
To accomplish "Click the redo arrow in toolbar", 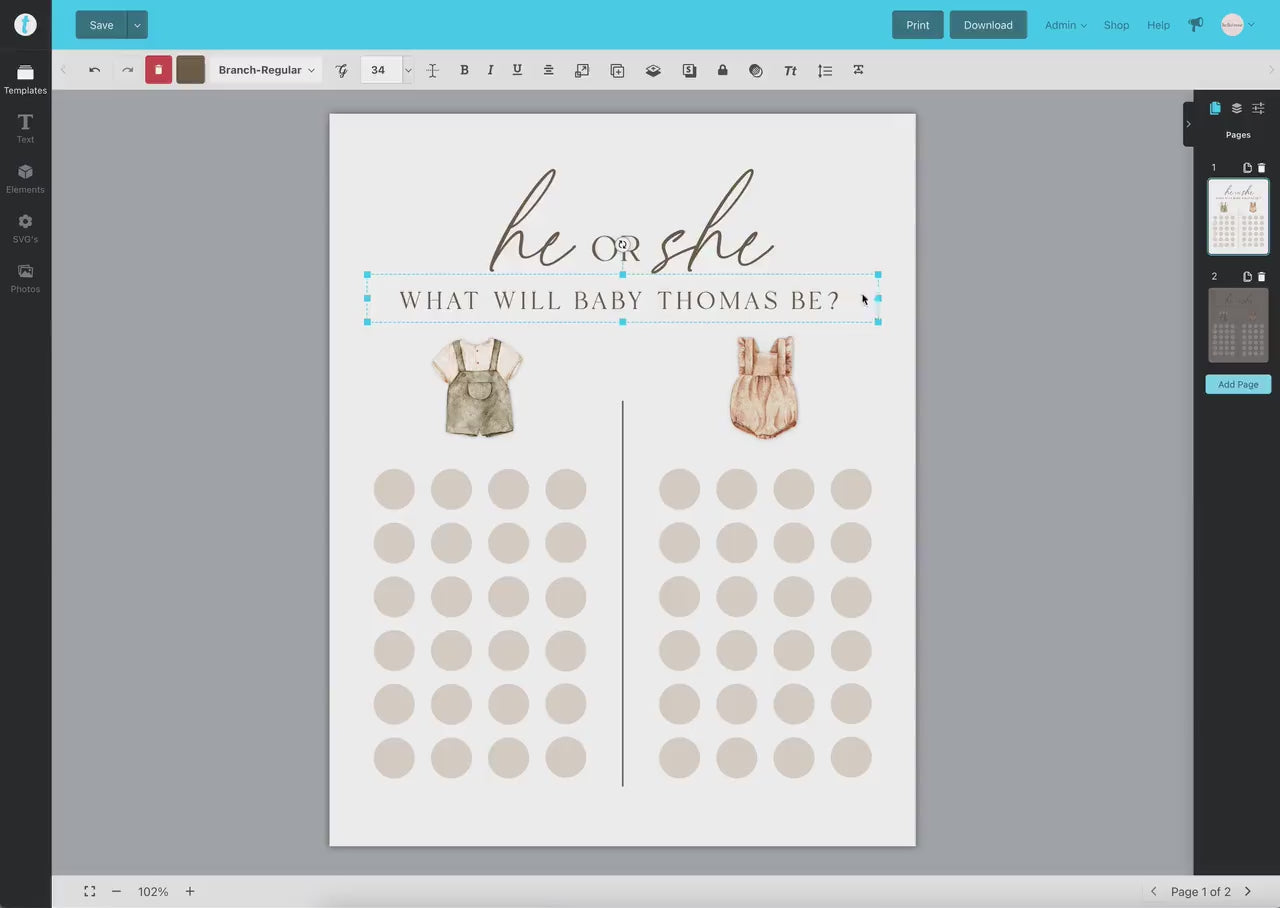I will [x=127, y=70].
